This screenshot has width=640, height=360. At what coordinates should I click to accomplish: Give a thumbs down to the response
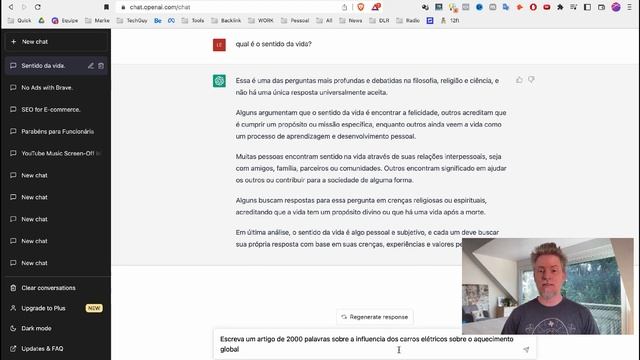[531, 80]
